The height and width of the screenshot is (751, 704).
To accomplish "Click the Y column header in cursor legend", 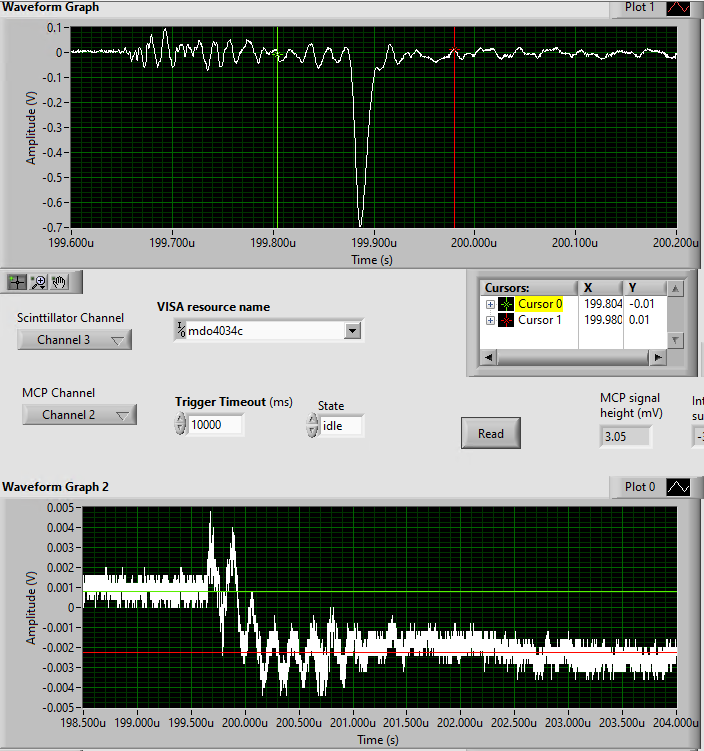I will point(645,288).
